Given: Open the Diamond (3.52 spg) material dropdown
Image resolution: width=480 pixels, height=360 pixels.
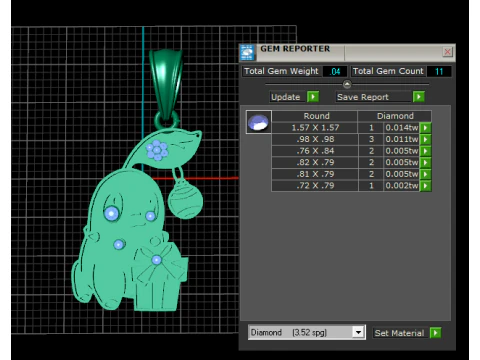Looking at the screenshot, I should coord(358,332).
